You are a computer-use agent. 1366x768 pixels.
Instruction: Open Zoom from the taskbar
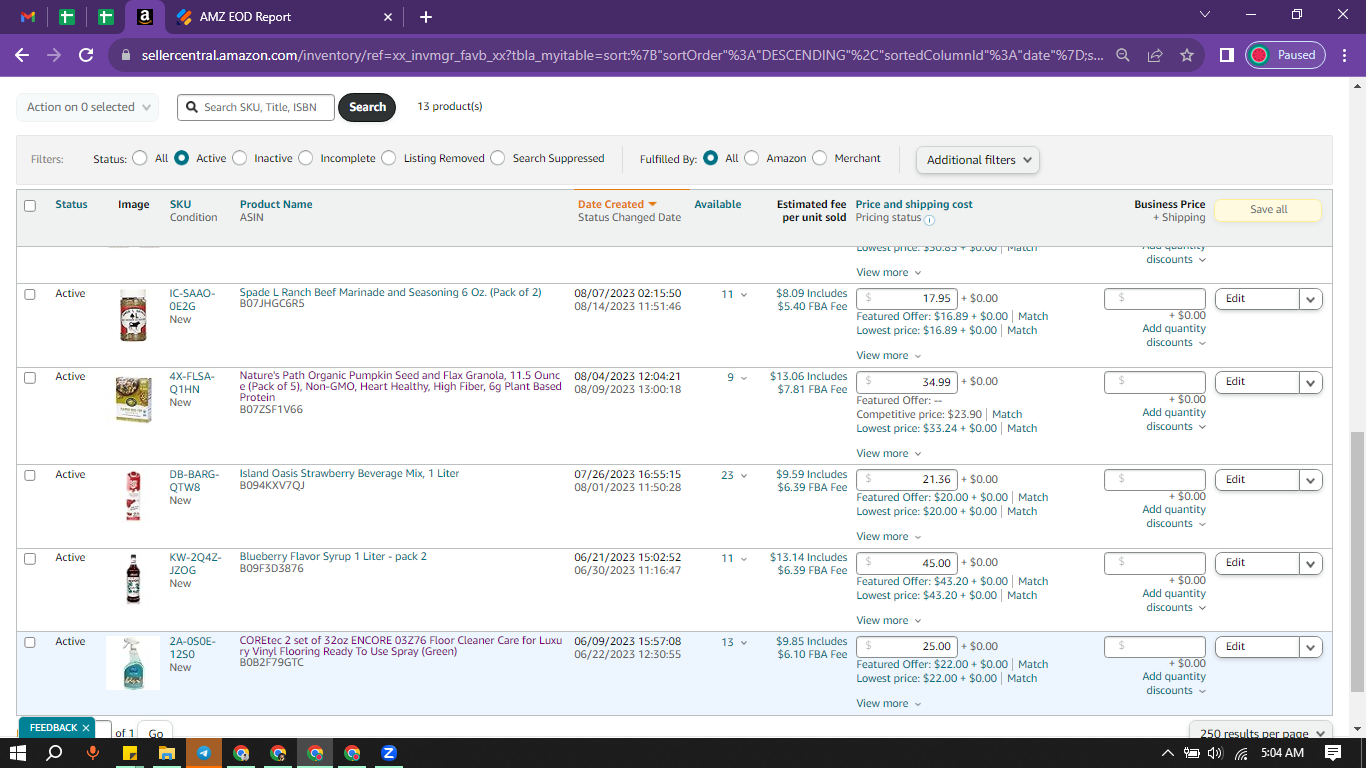pos(389,753)
